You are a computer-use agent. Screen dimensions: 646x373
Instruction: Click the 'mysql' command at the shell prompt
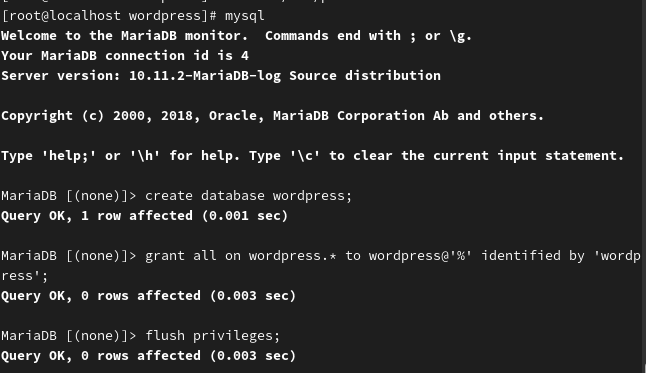pyautogui.click(x=244, y=16)
